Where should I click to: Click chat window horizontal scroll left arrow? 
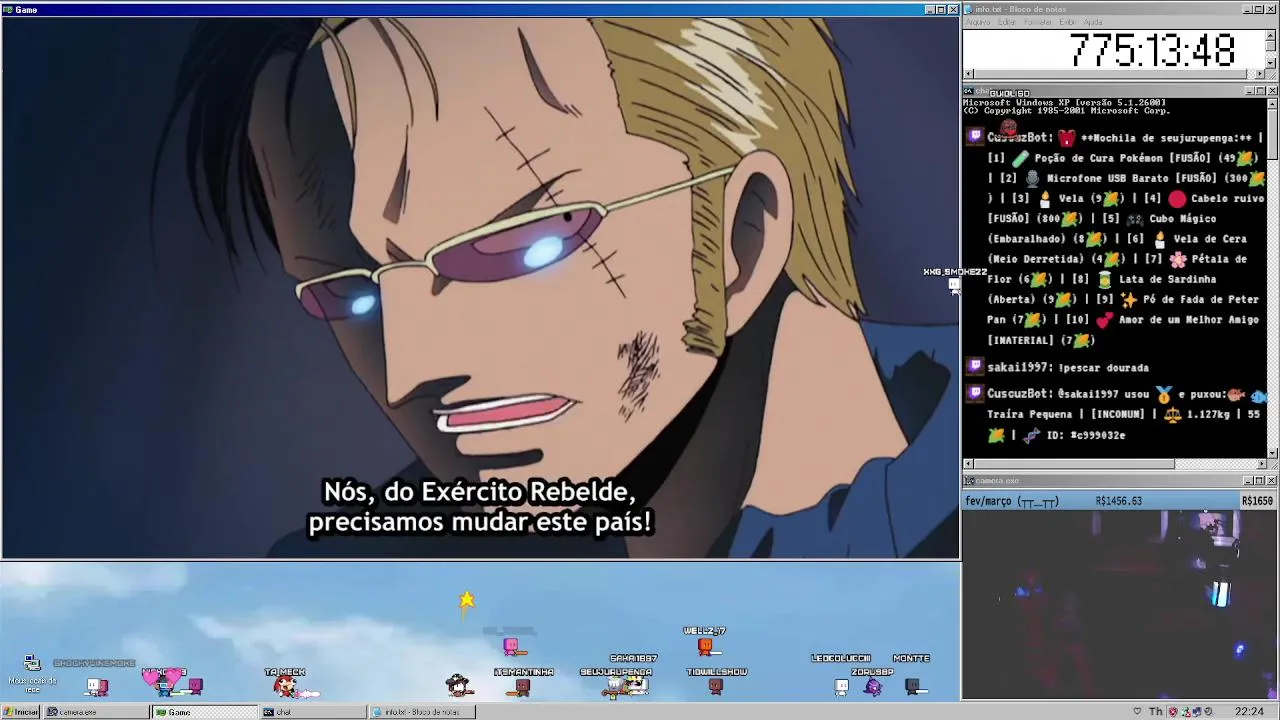click(968, 464)
